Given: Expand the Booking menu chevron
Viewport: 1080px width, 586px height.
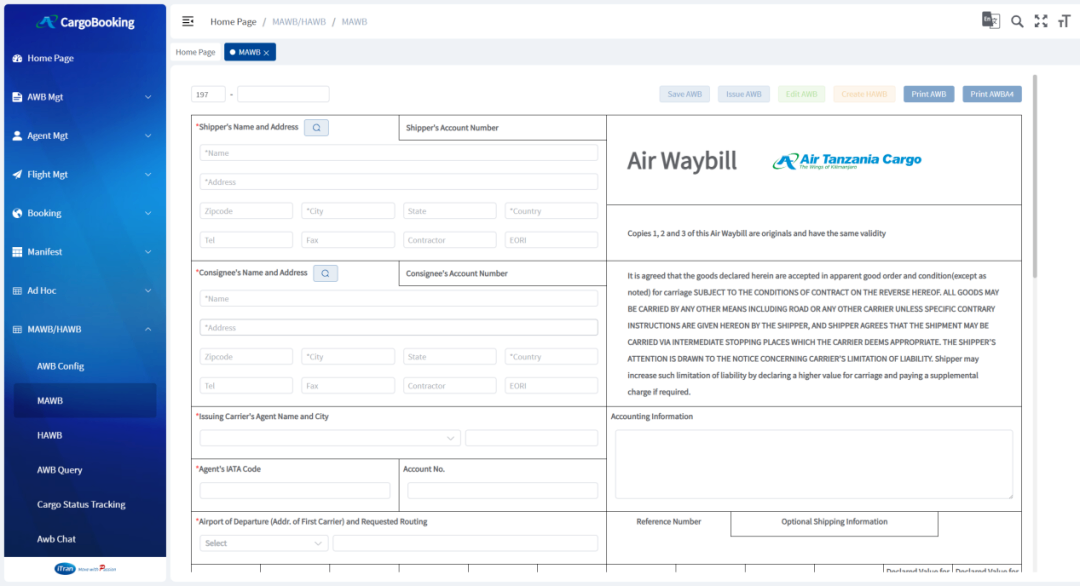Looking at the screenshot, I should pos(148,213).
